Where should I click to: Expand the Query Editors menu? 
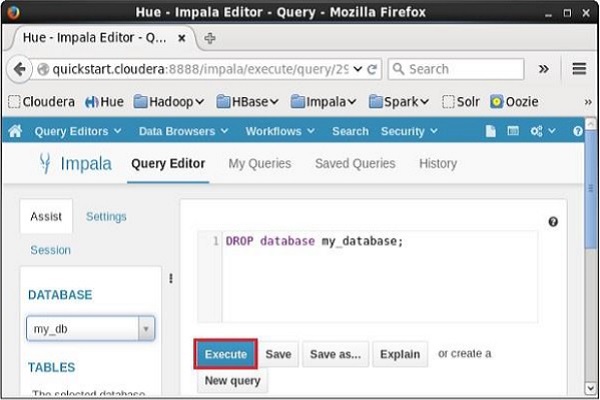pyautogui.click(x=78, y=131)
